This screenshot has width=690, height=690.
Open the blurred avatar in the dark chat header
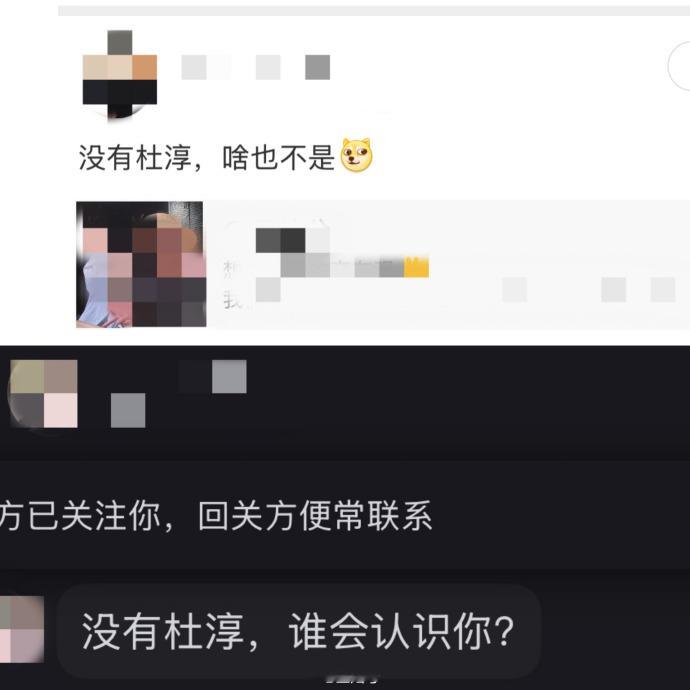44,393
